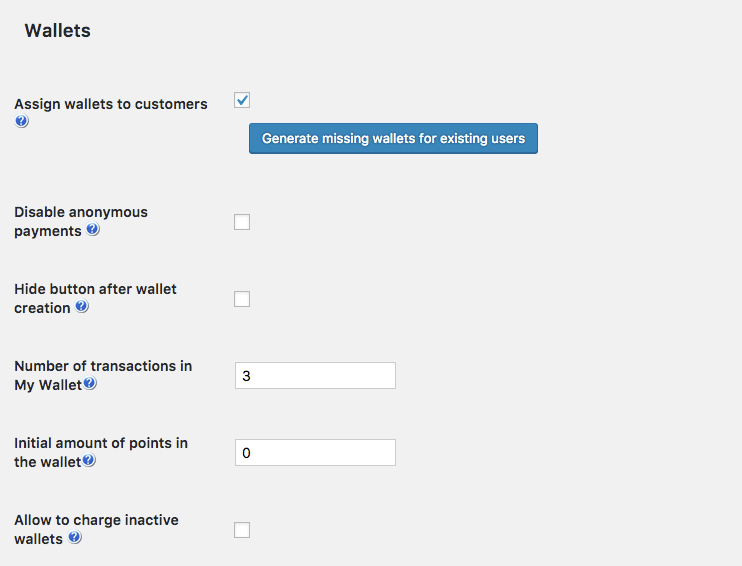
Task: Click the 'Initial amount of points' label text
Action: [x=100, y=443]
